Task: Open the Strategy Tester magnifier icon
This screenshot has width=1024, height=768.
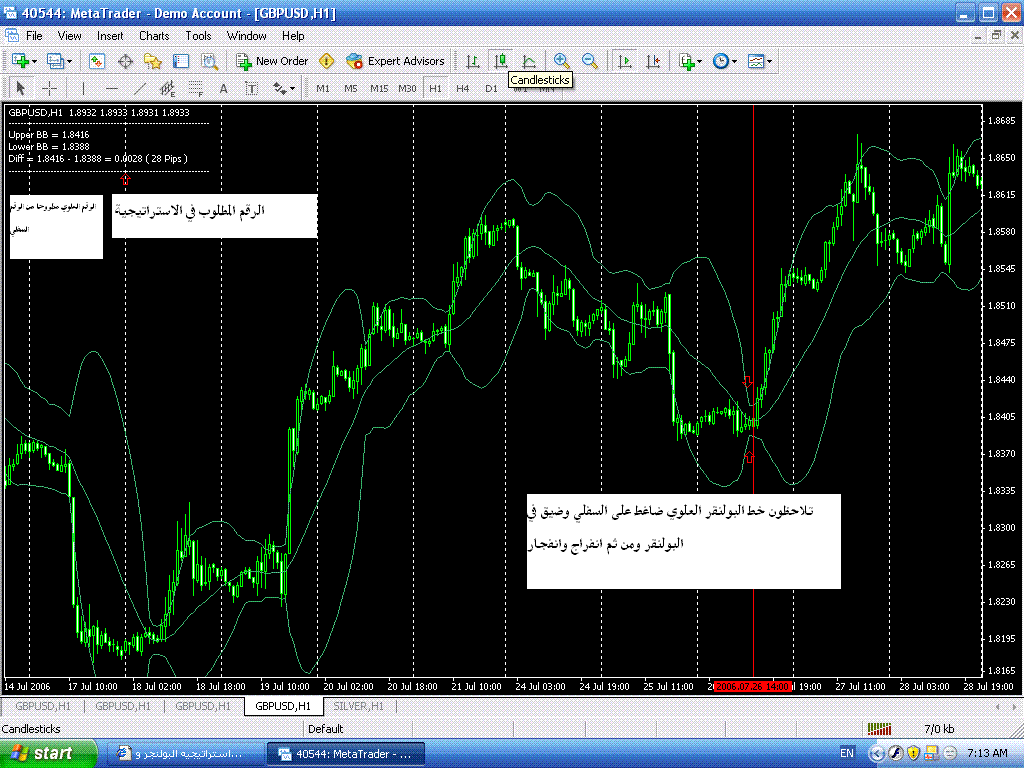Action: pyautogui.click(x=209, y=61)
